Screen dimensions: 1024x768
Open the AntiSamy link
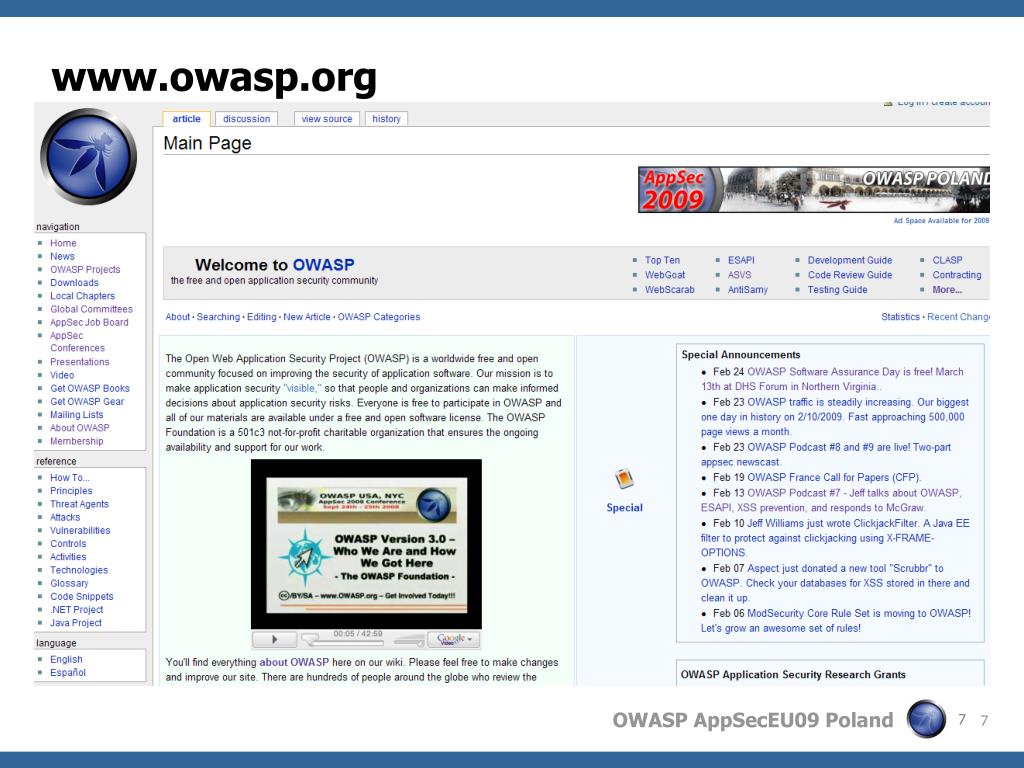coord(748,289)
